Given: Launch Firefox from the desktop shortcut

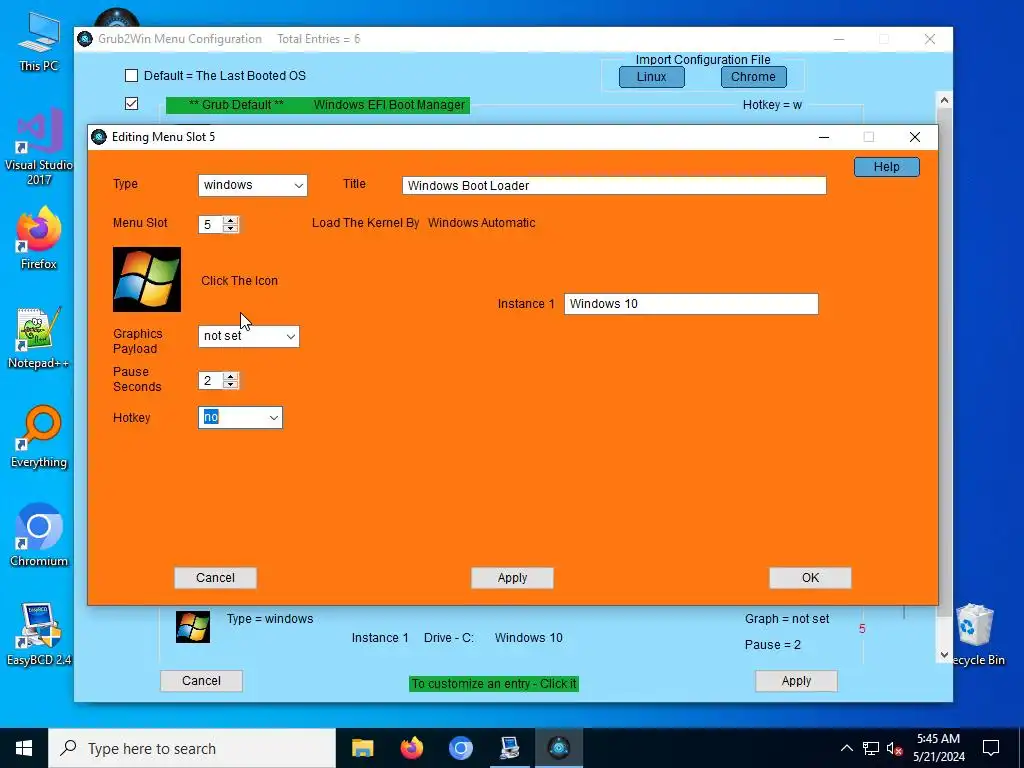Looking at the screenshot, I should click(x=39, y=238).
